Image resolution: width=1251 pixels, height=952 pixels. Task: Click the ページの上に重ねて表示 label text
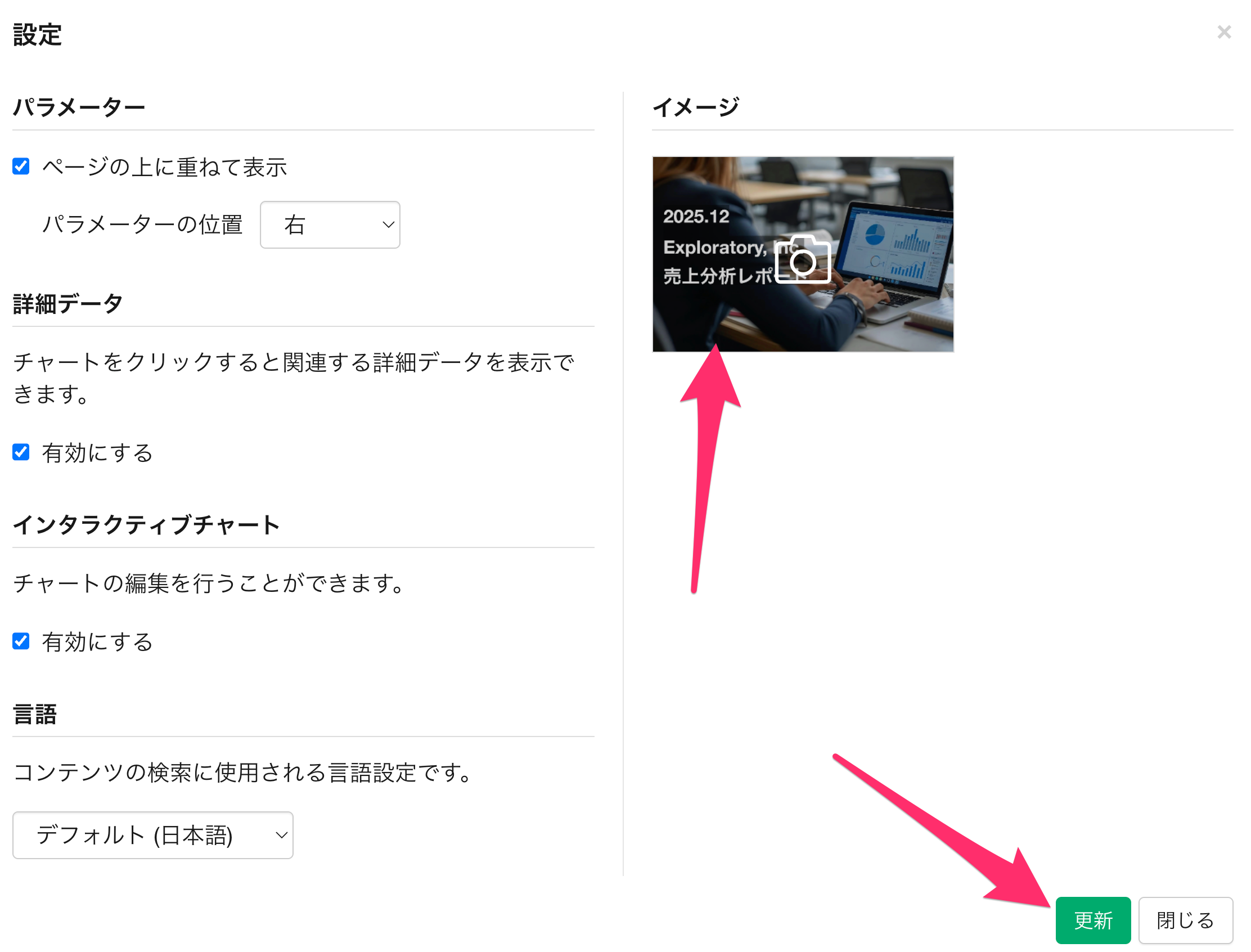point(164,167)
